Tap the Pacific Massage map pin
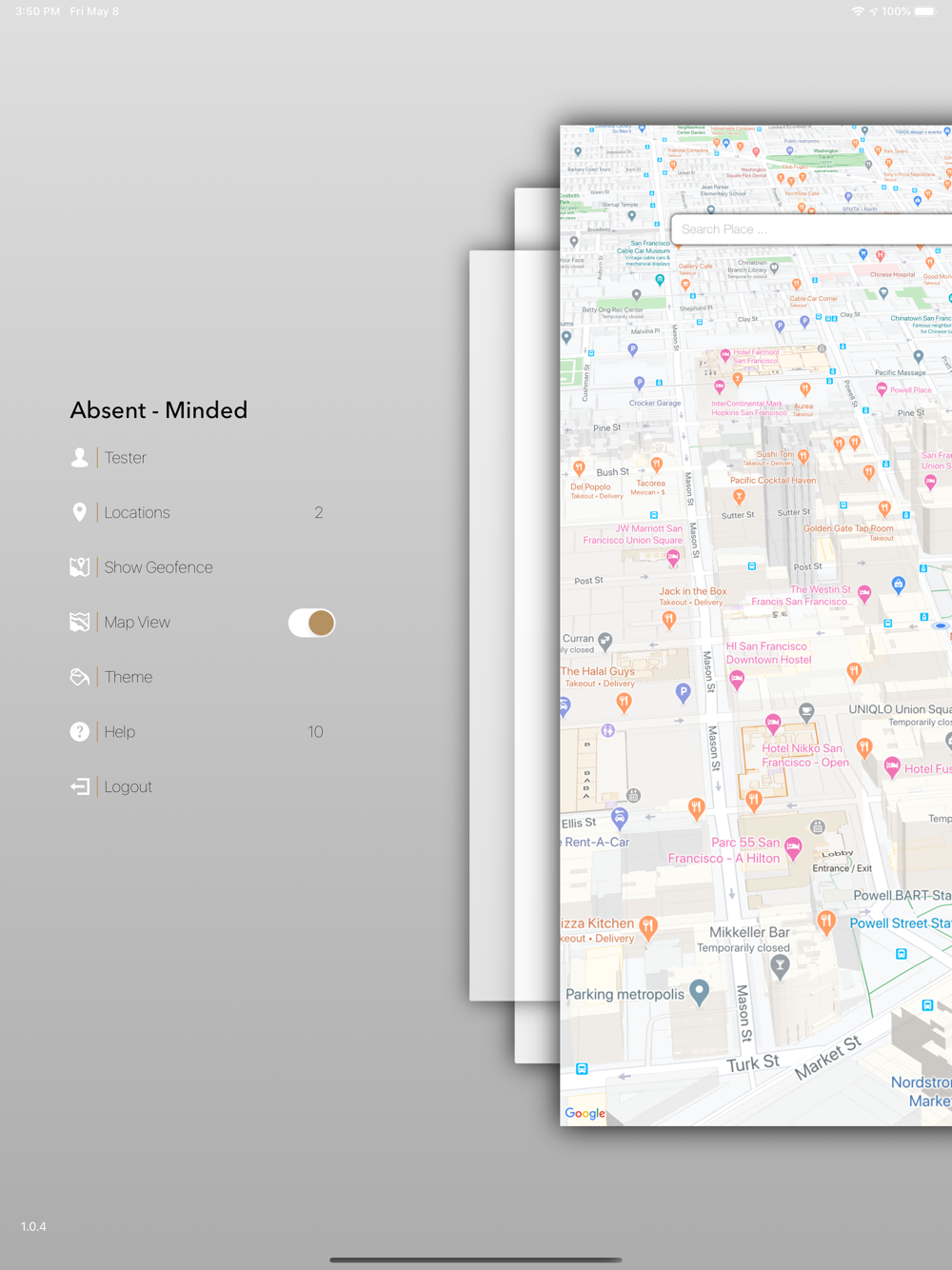Screen dimensions: 952x1270 click(x=919, y=357)
